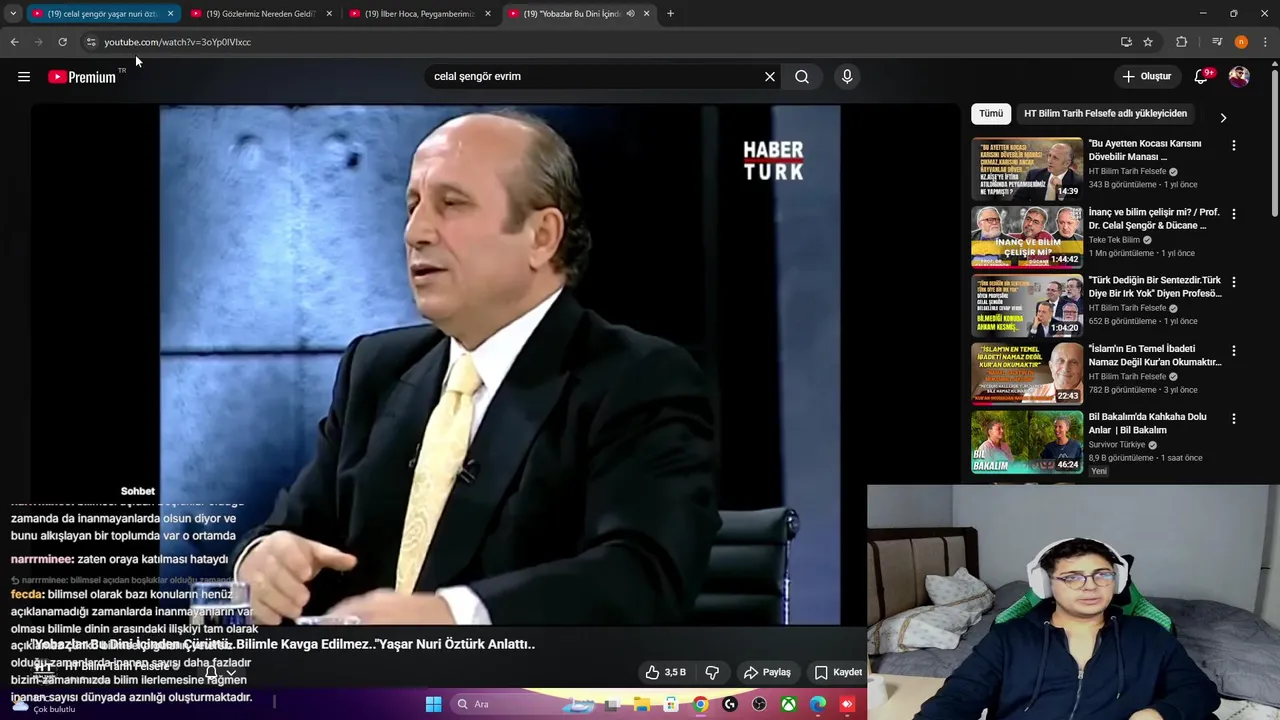Close the 'Yobazlar Bu Dini İçinde' tab
The width and height of the screenshot is (1280, 720).
click(x=646, y=13)
